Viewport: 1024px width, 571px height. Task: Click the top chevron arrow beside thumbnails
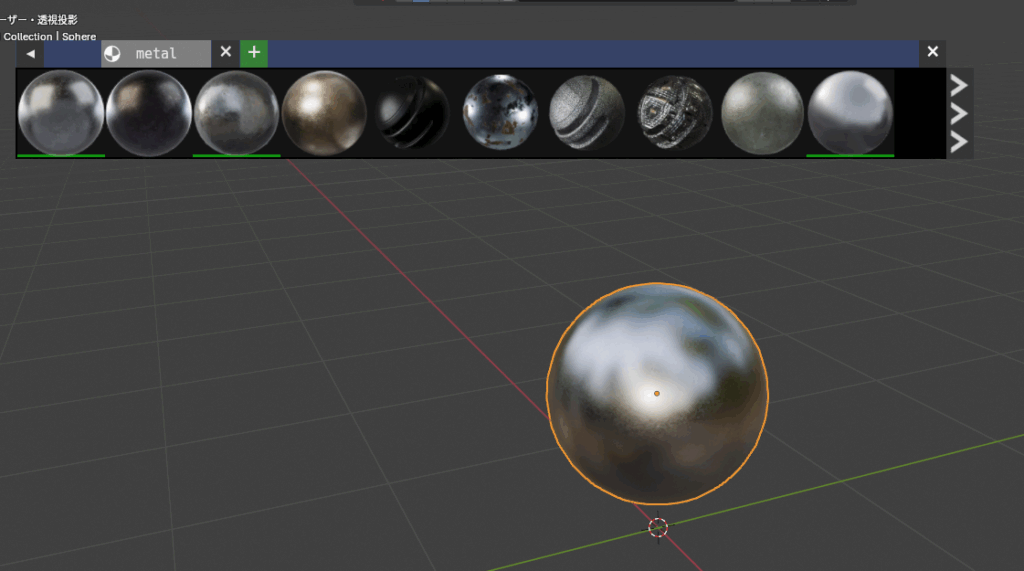(958, 84)
